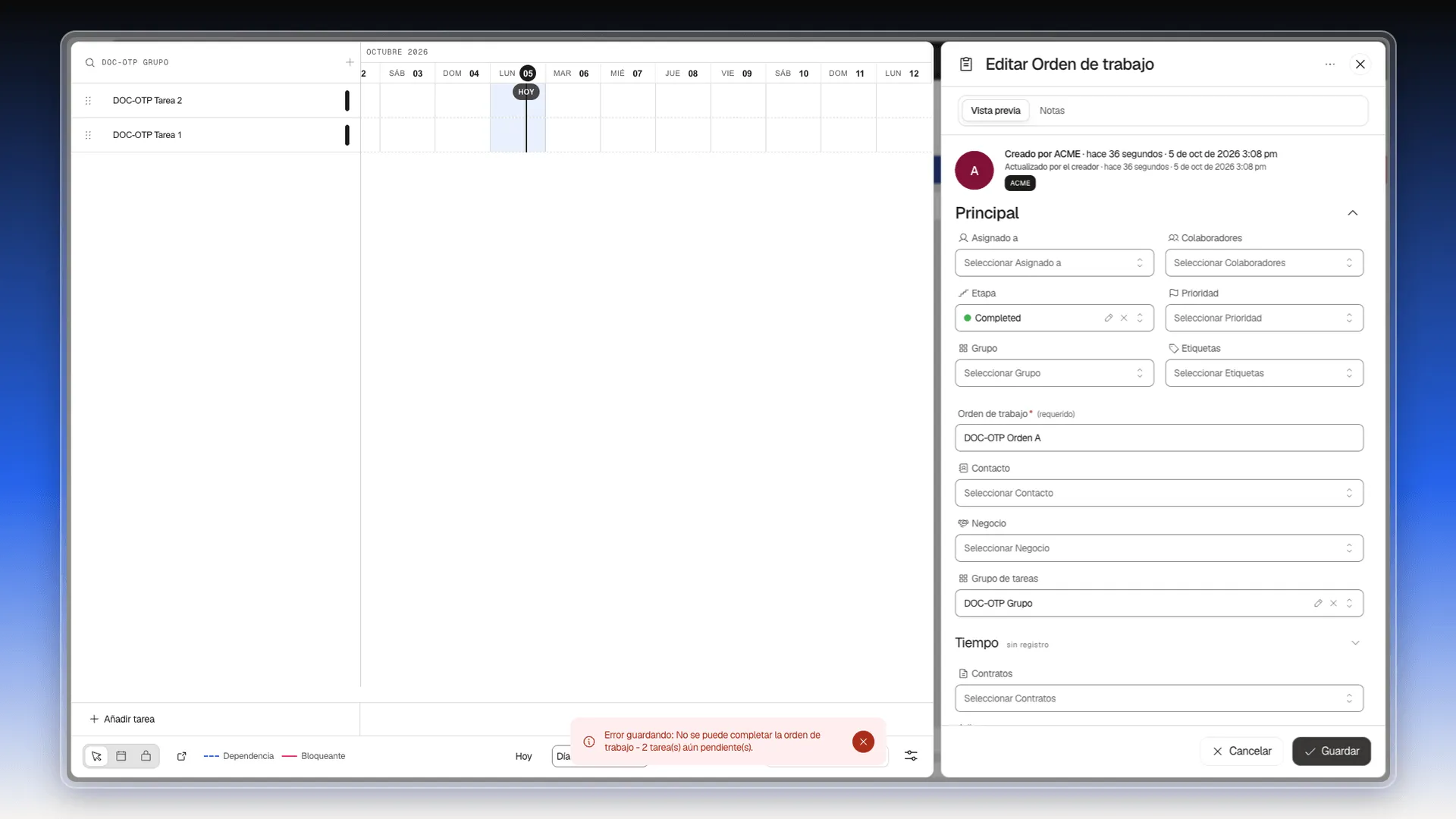Click the ACME creator avatar
This screenshot has height=819, width=1456.
(974, 171)
